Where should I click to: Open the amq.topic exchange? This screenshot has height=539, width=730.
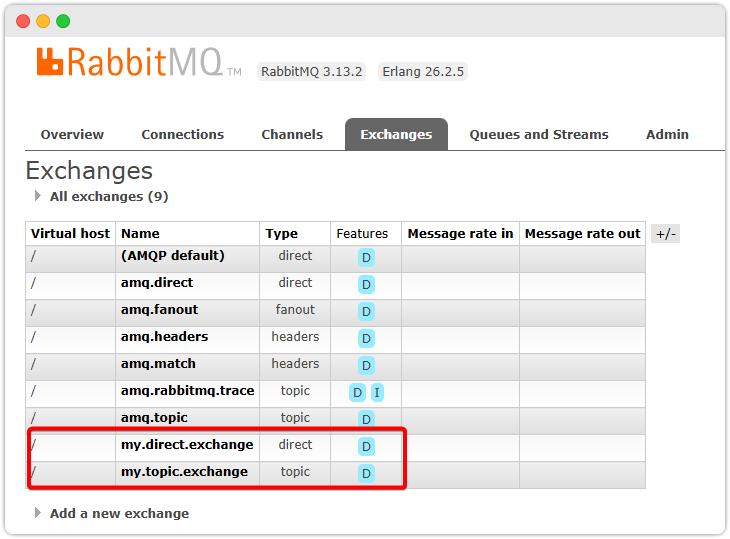[154, 418]
